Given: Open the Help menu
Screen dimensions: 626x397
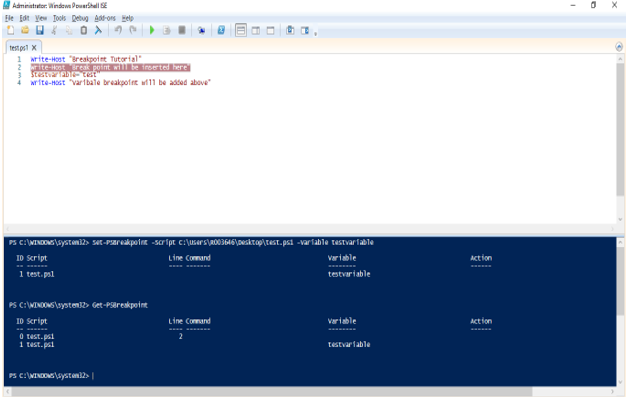Looking at the screenshot, I should (x=127, y=18).
